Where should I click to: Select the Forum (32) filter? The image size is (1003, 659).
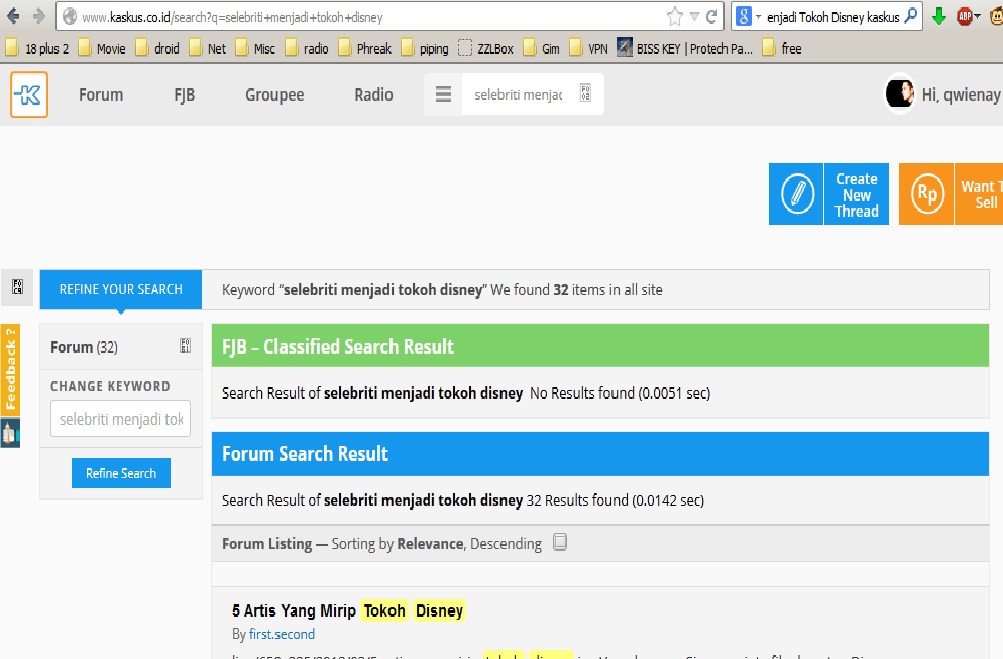pyautogui.click(x=84, y=347)
